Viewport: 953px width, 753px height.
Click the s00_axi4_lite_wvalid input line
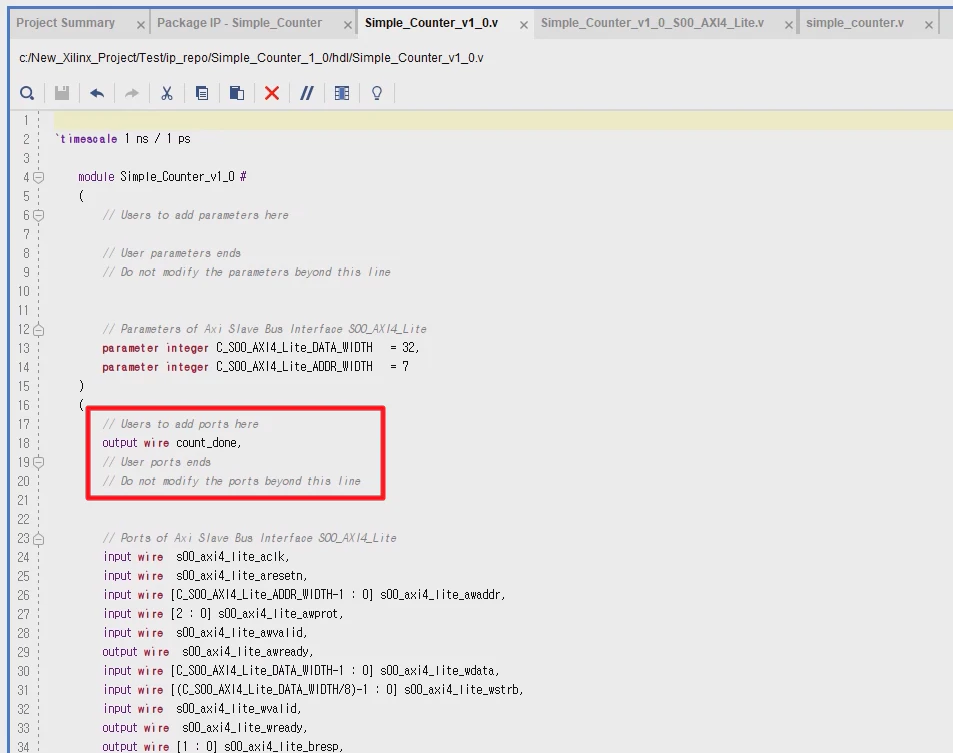click(202, 709)
